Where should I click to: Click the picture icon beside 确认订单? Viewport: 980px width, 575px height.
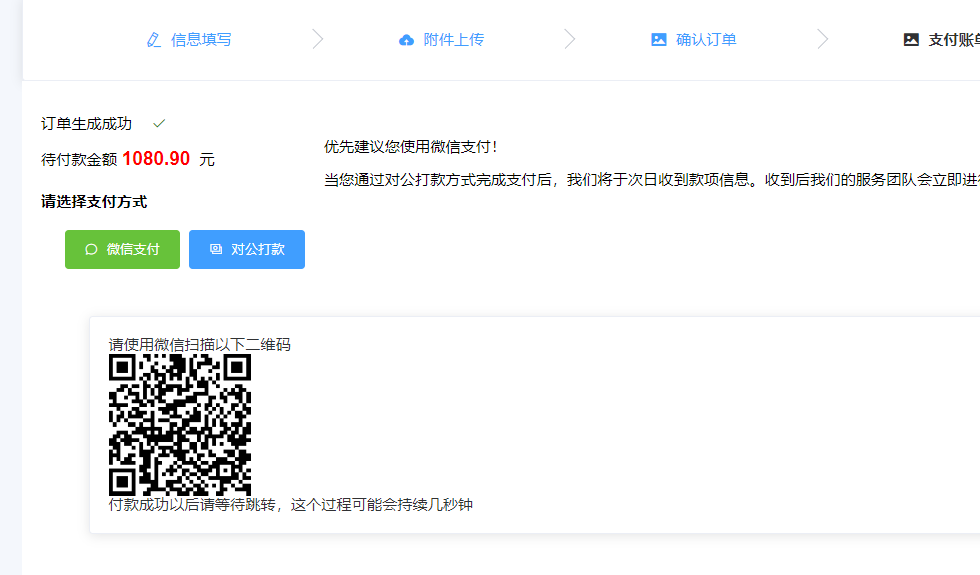tap(659, 40)
